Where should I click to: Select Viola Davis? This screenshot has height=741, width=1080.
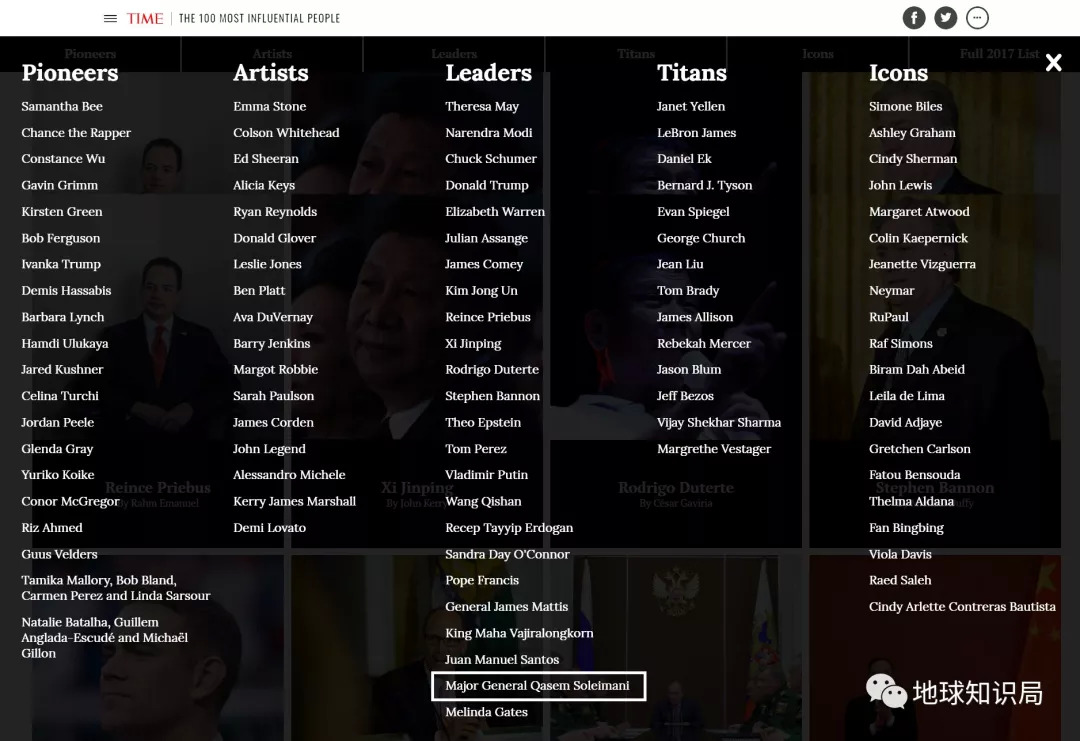coord(900,554)
